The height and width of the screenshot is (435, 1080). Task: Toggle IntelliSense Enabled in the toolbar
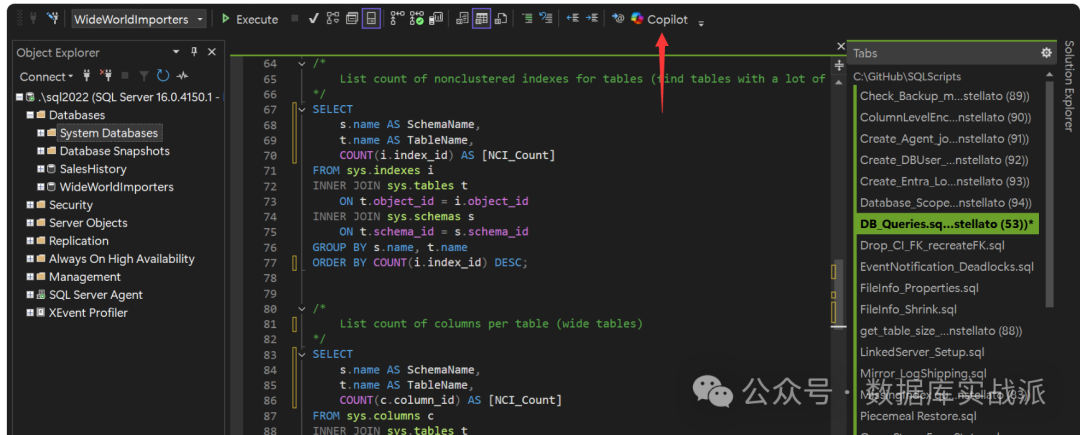[371, 19]
